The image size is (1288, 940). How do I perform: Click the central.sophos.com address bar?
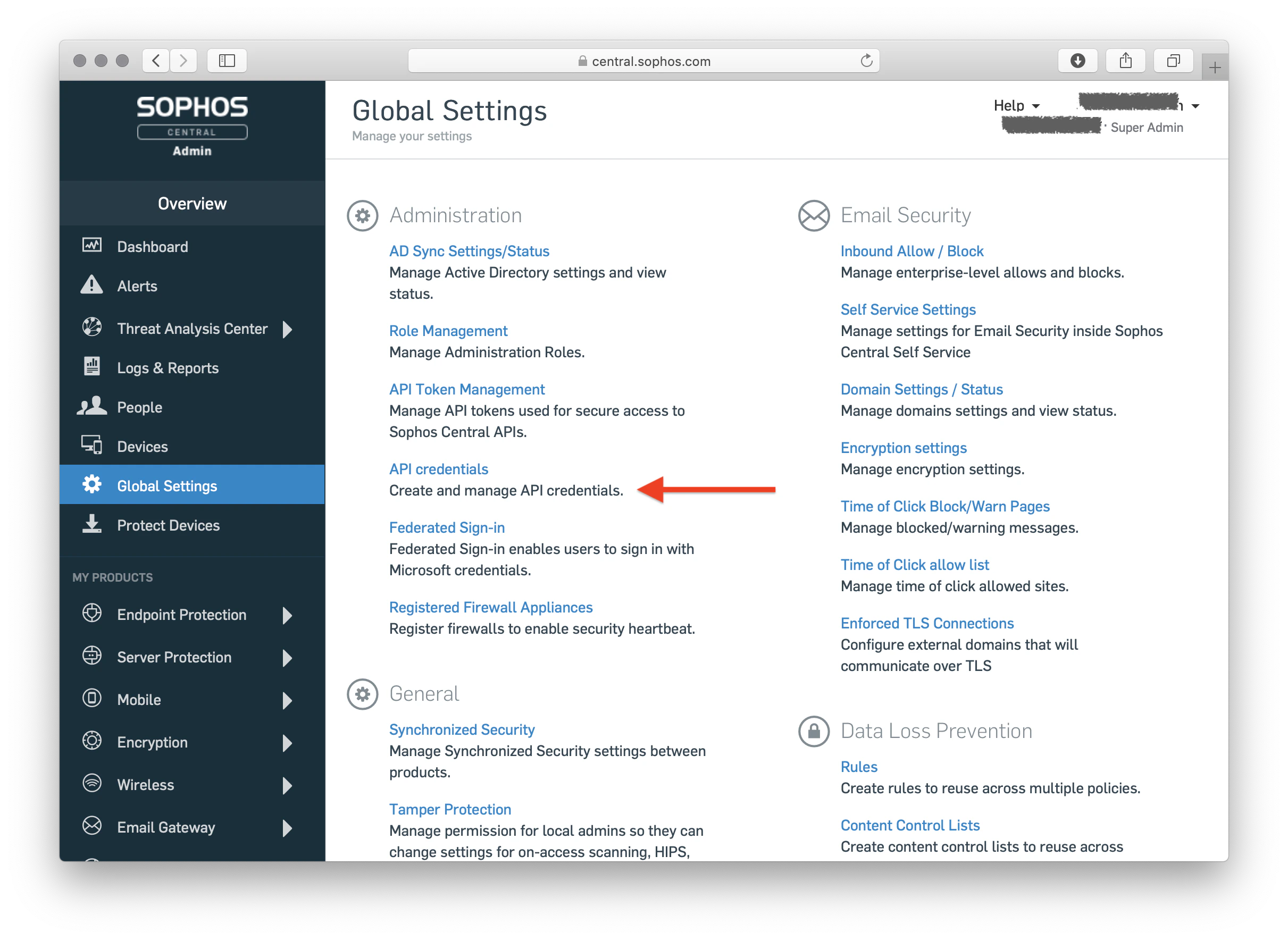pos(650,61)
